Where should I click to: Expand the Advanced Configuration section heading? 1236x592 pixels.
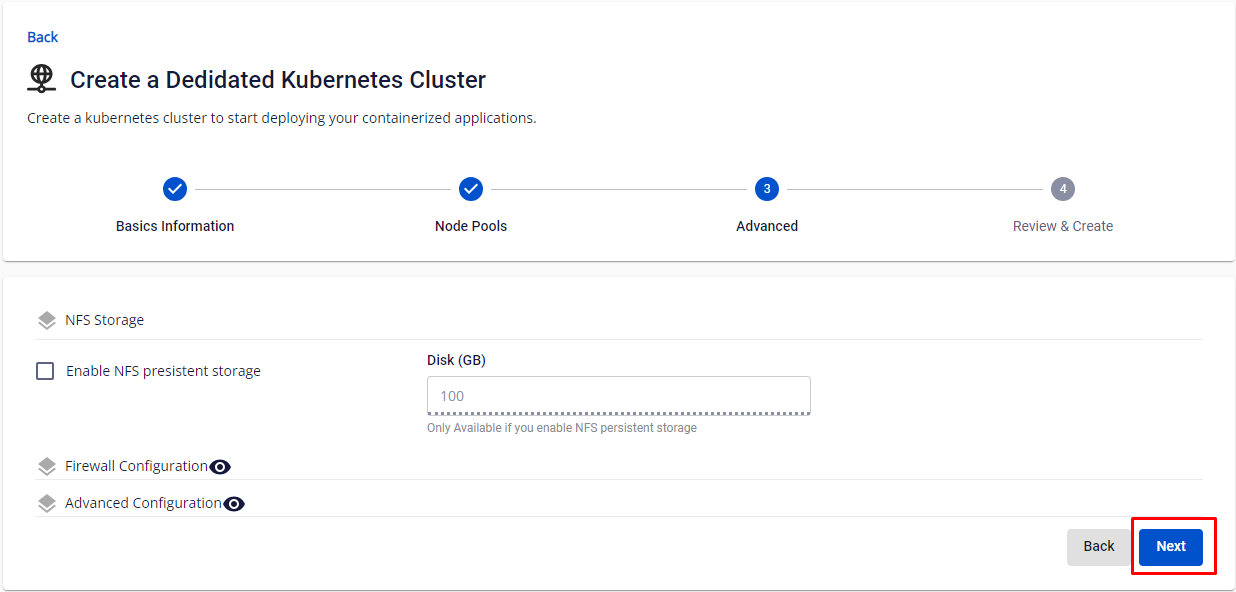pos(143,503)
